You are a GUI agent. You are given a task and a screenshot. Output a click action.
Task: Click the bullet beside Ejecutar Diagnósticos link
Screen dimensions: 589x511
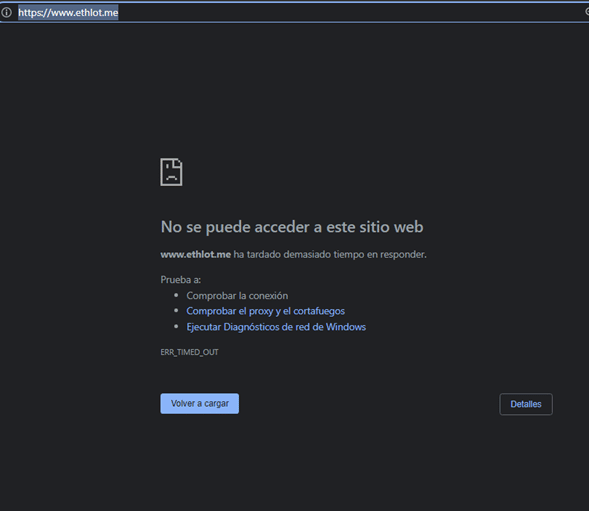pos(176,327)
